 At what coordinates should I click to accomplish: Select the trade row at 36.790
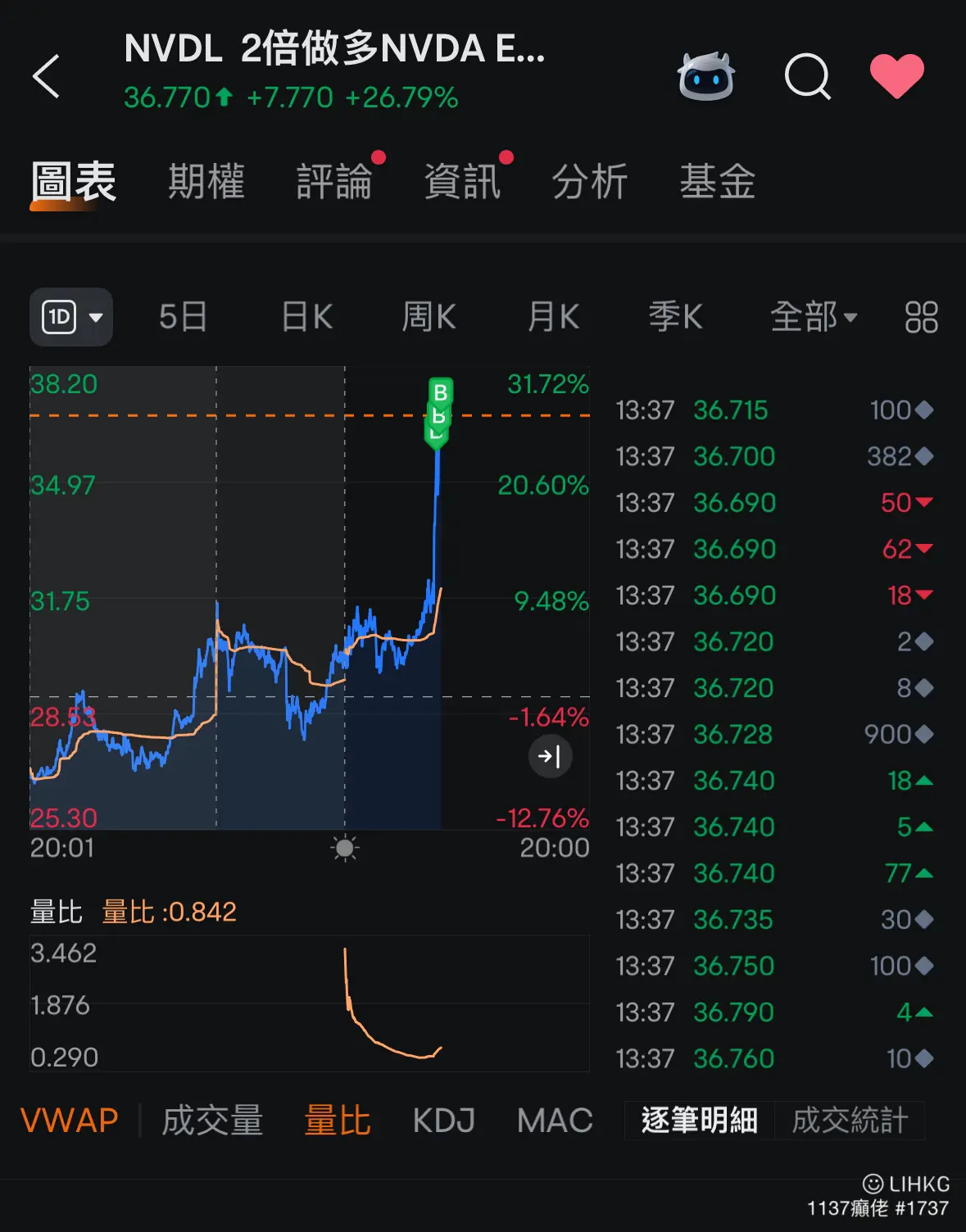tap(775, 1012)
